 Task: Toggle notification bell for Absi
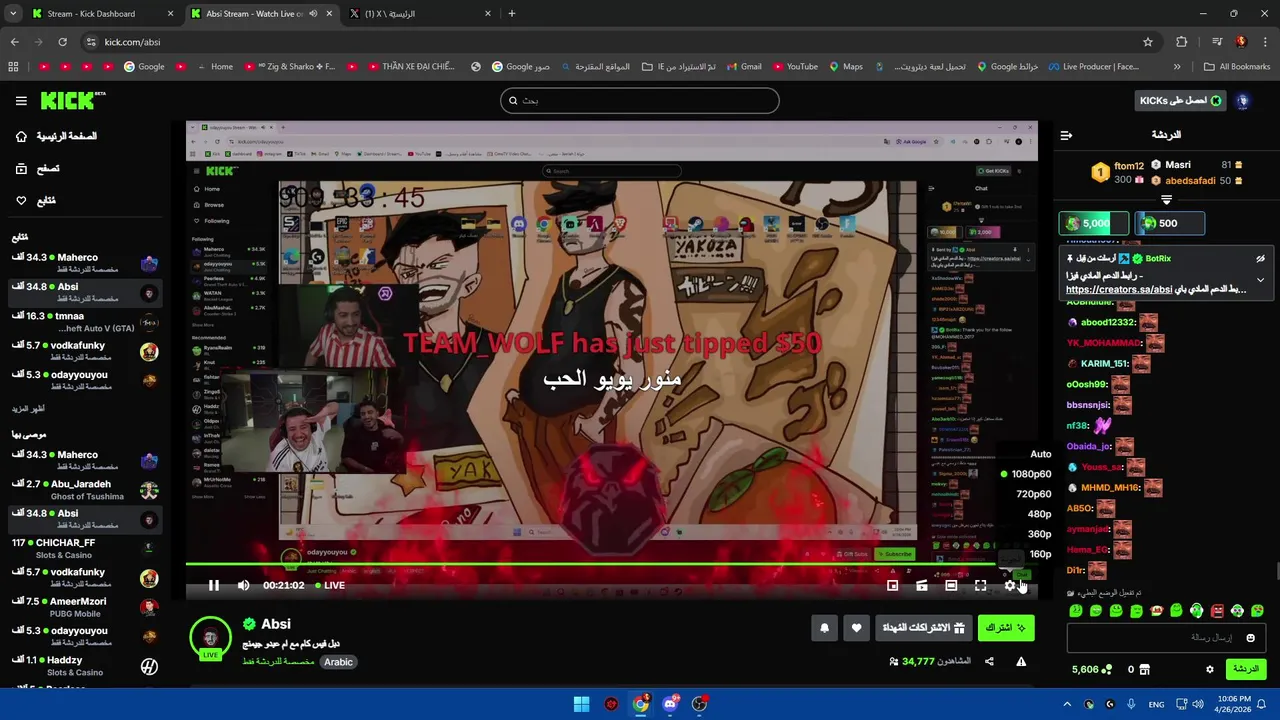[x=824, y=628]
